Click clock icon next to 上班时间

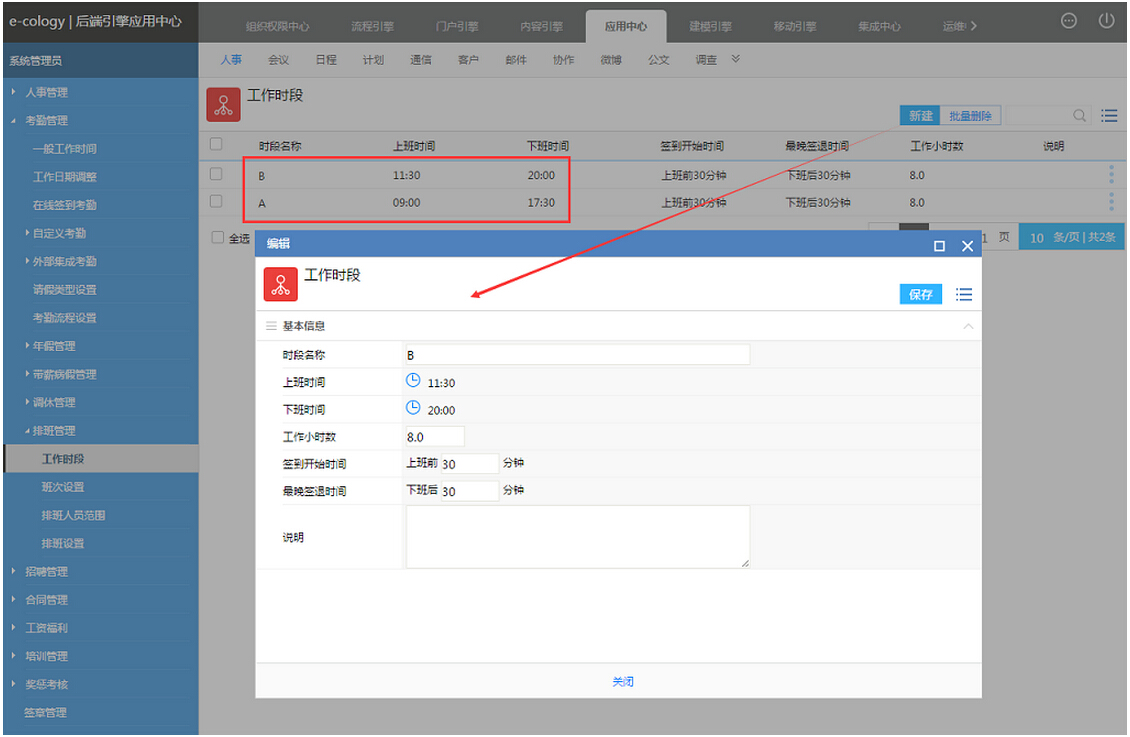(x=413, y=381)
